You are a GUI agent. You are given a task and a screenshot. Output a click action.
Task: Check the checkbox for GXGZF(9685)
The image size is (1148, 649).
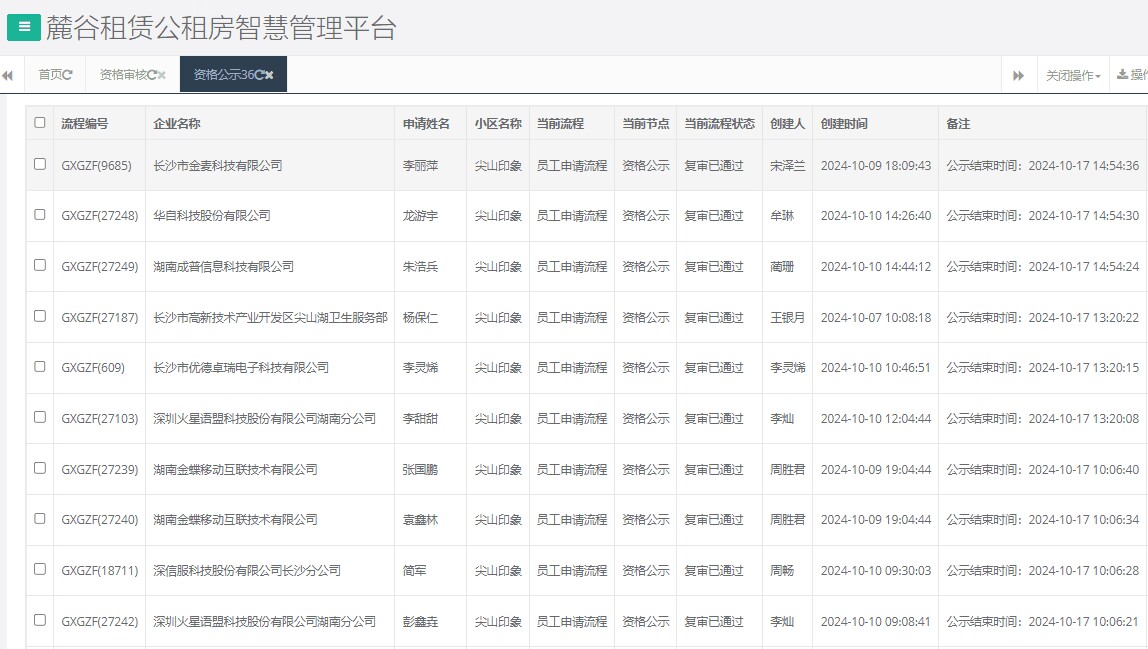tap(40, 164)
